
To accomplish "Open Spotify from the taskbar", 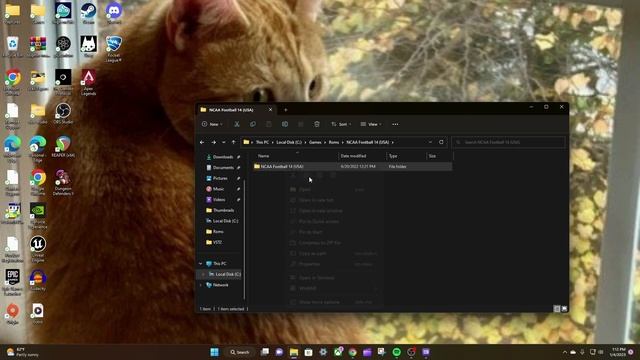I will pyautogui.click(x=396, y=352).
